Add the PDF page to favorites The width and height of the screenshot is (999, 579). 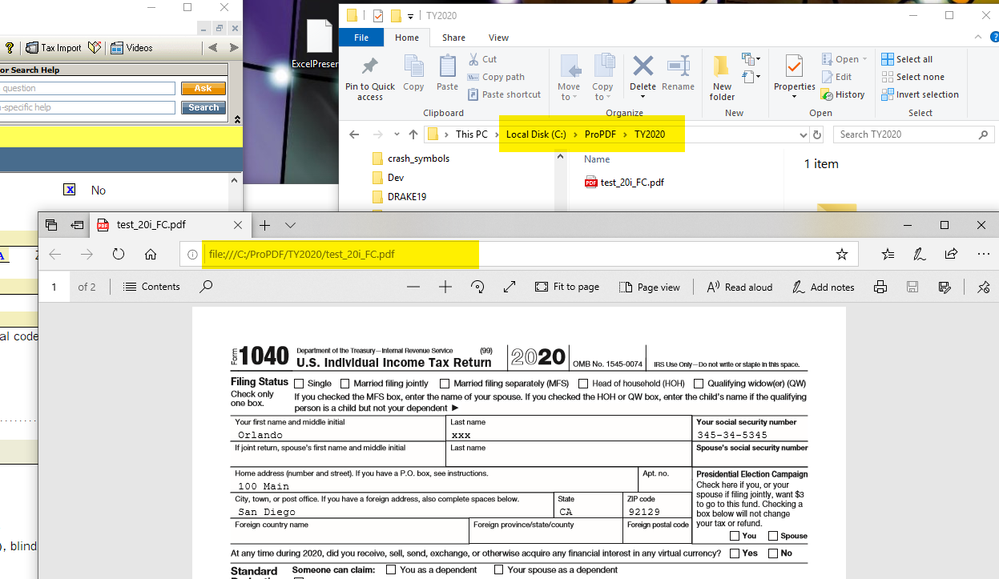[842, 255]
